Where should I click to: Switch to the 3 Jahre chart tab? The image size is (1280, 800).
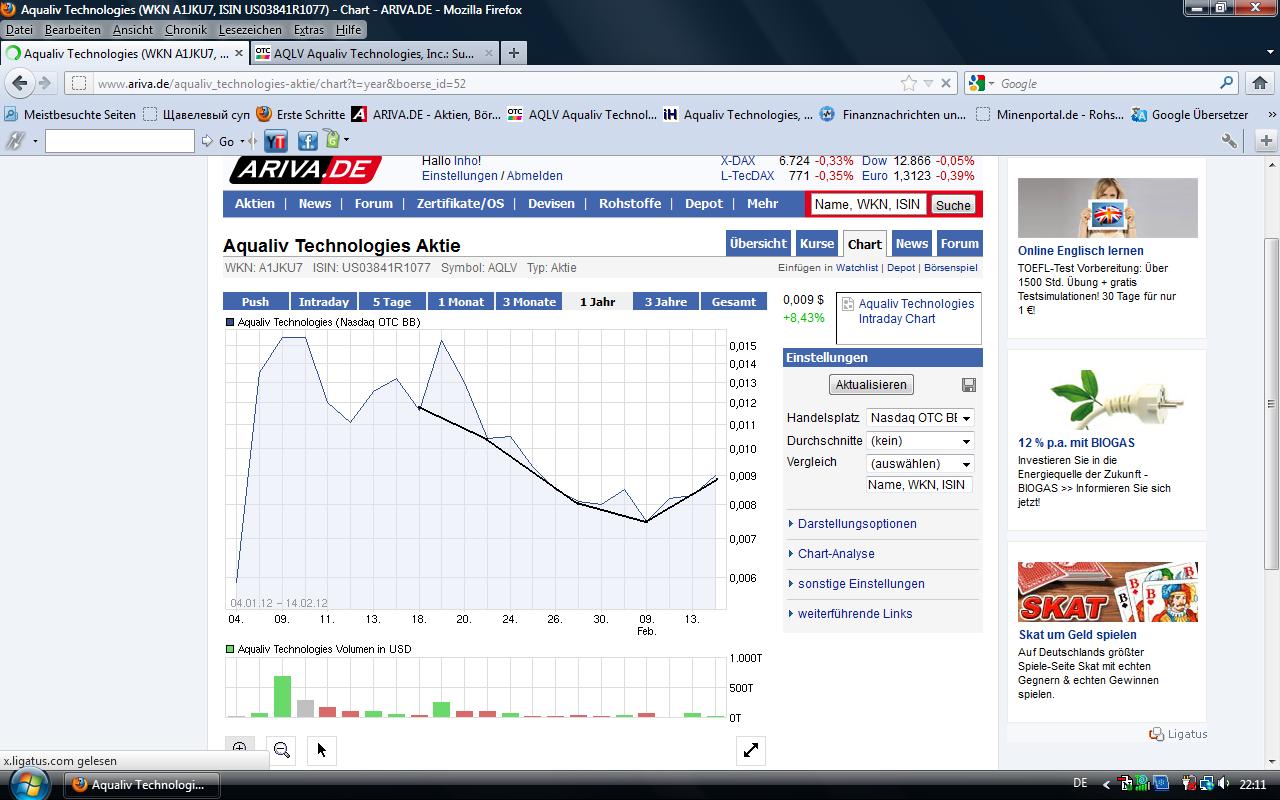point(665,300)
